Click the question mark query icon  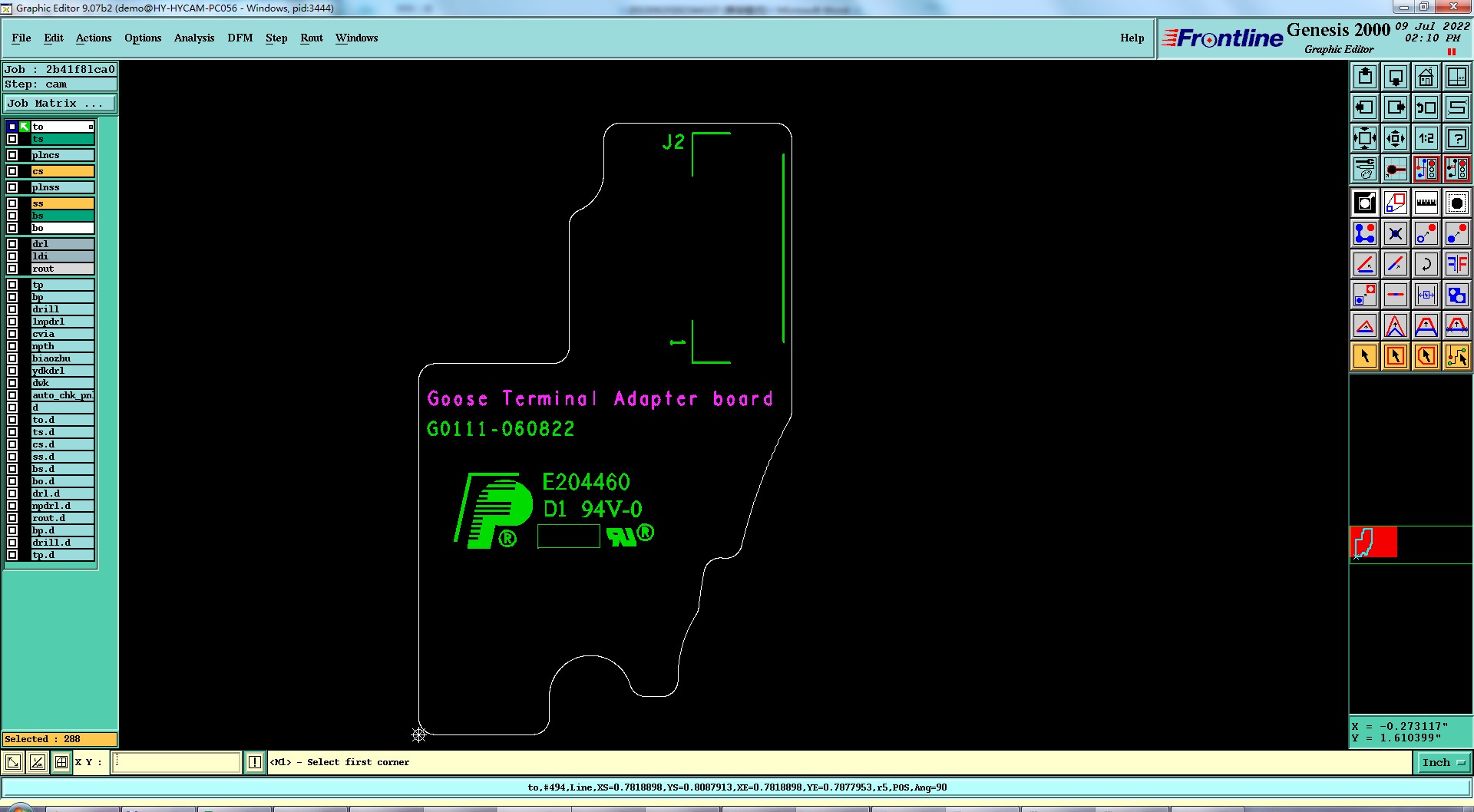tap(1457, 138)
